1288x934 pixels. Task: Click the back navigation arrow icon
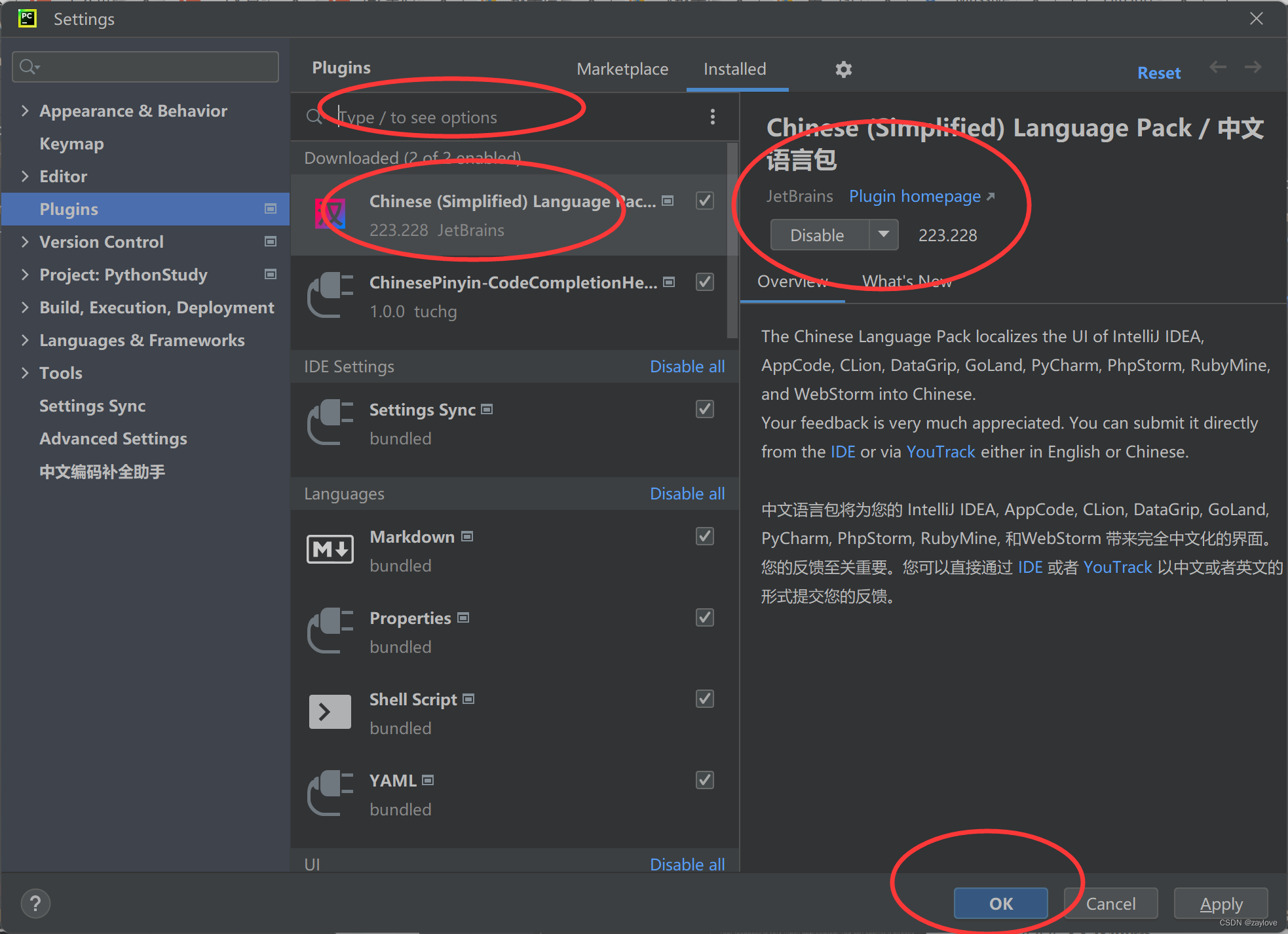[x=1217, y=68]
